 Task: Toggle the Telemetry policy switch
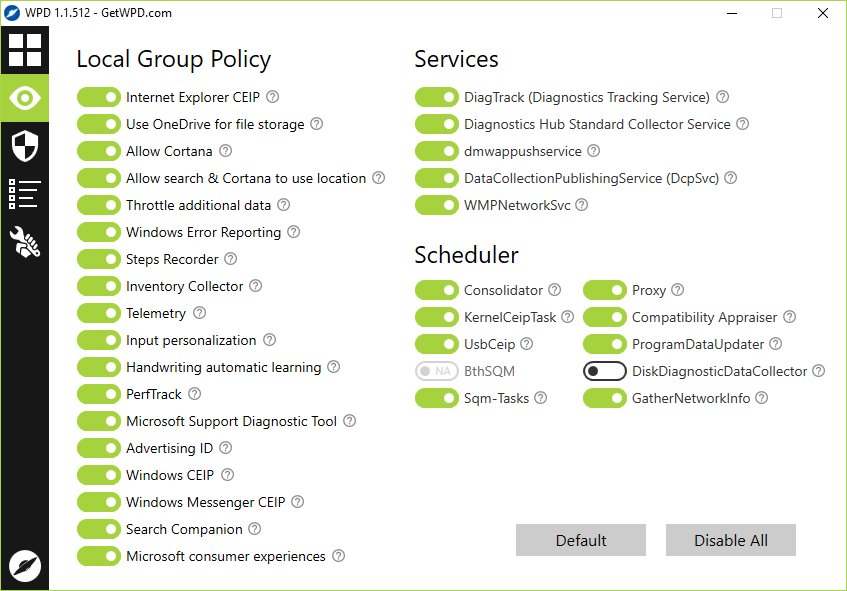tap(98, 313)
